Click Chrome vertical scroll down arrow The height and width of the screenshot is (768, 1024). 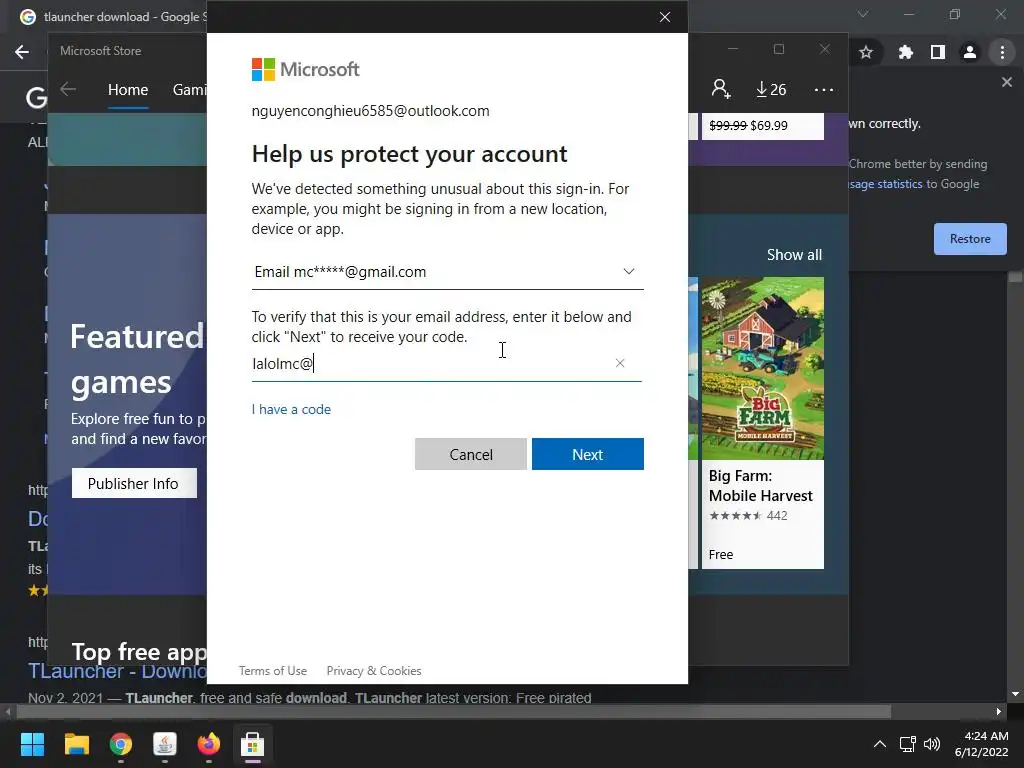[x=1015, y=694]
